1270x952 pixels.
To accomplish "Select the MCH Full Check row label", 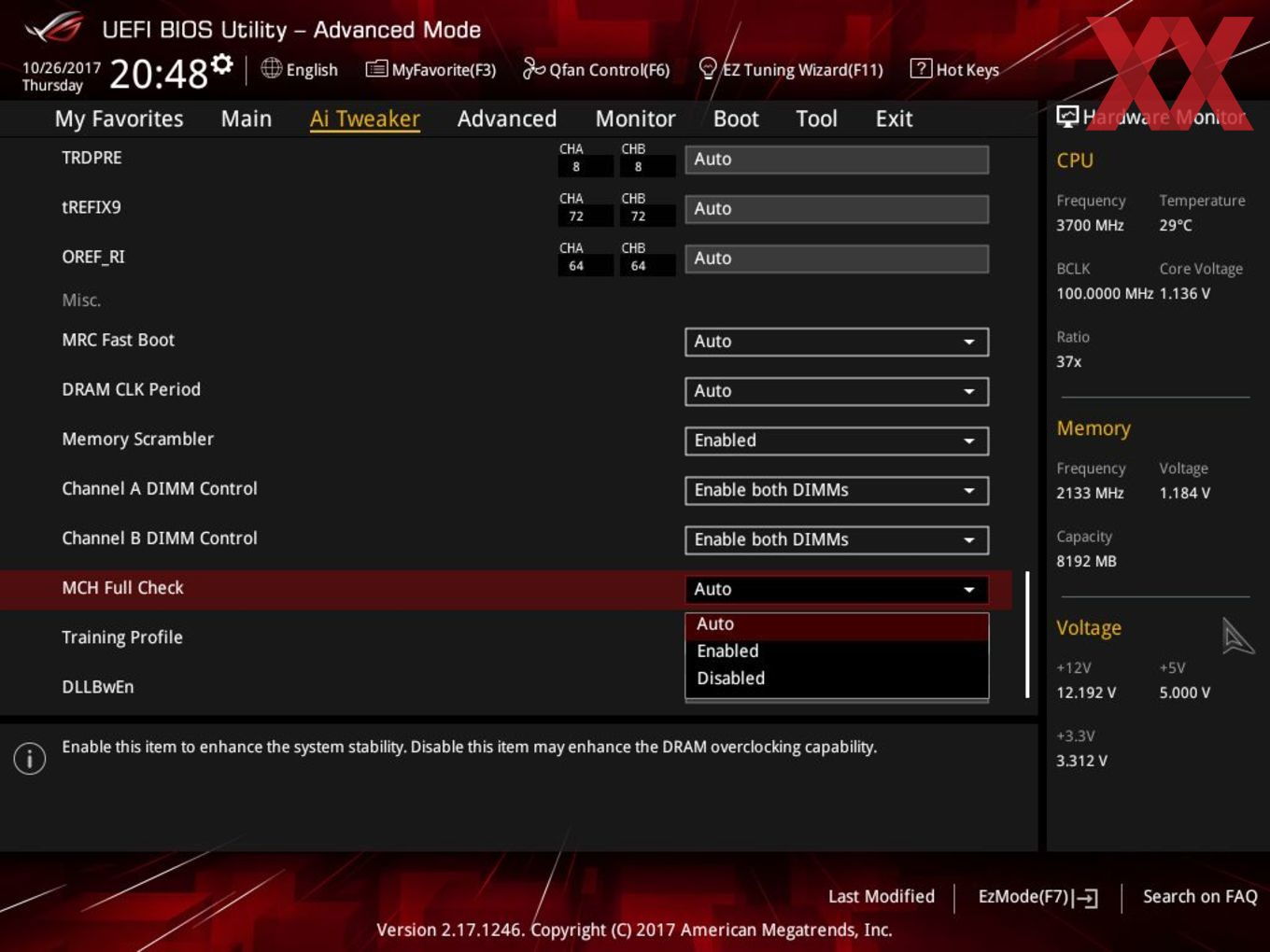I will (122, 588).
